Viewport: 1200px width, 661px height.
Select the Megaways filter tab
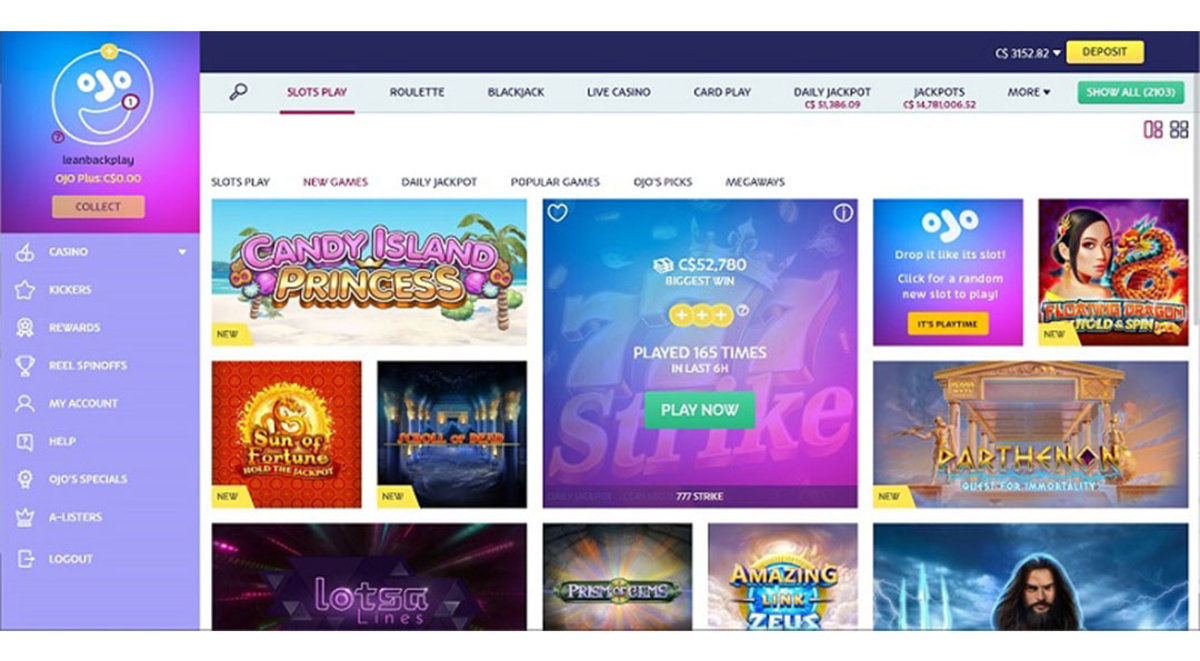(755, 182)
